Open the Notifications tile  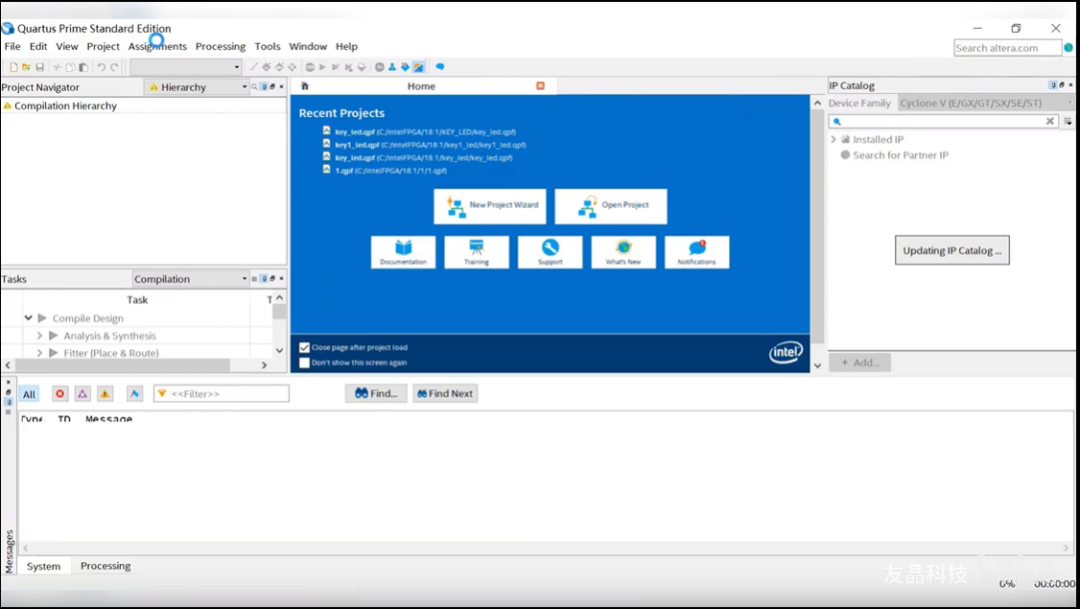click(x=696, y=252)
